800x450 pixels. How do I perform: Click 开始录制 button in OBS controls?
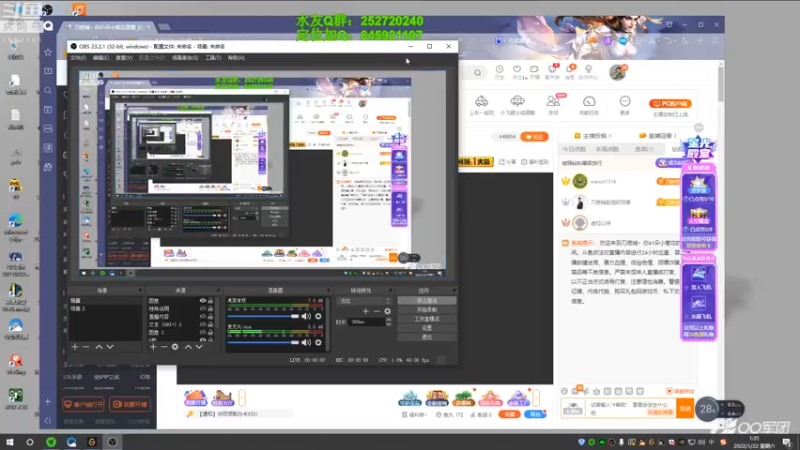tap(427, 310)
